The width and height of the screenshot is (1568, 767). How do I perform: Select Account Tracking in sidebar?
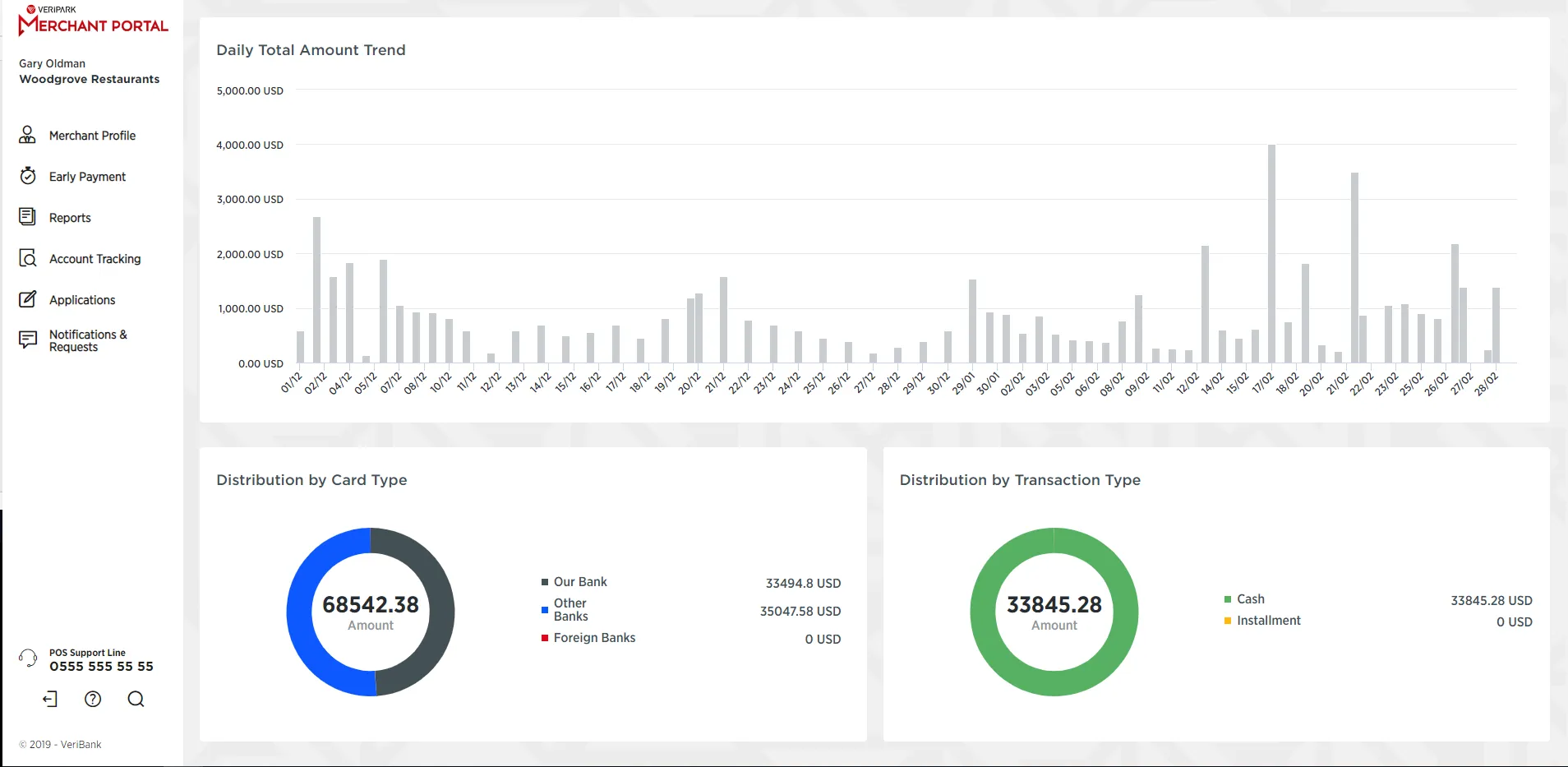tap(95, 259)
